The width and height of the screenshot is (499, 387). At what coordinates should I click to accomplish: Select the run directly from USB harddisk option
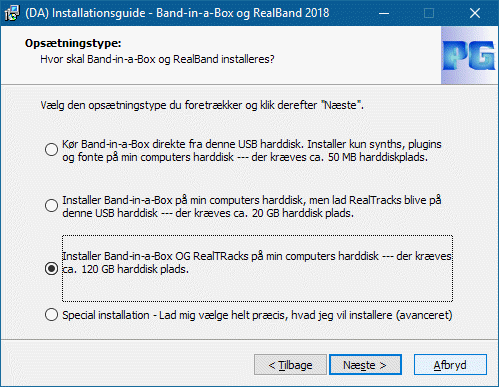coord(51,150)
